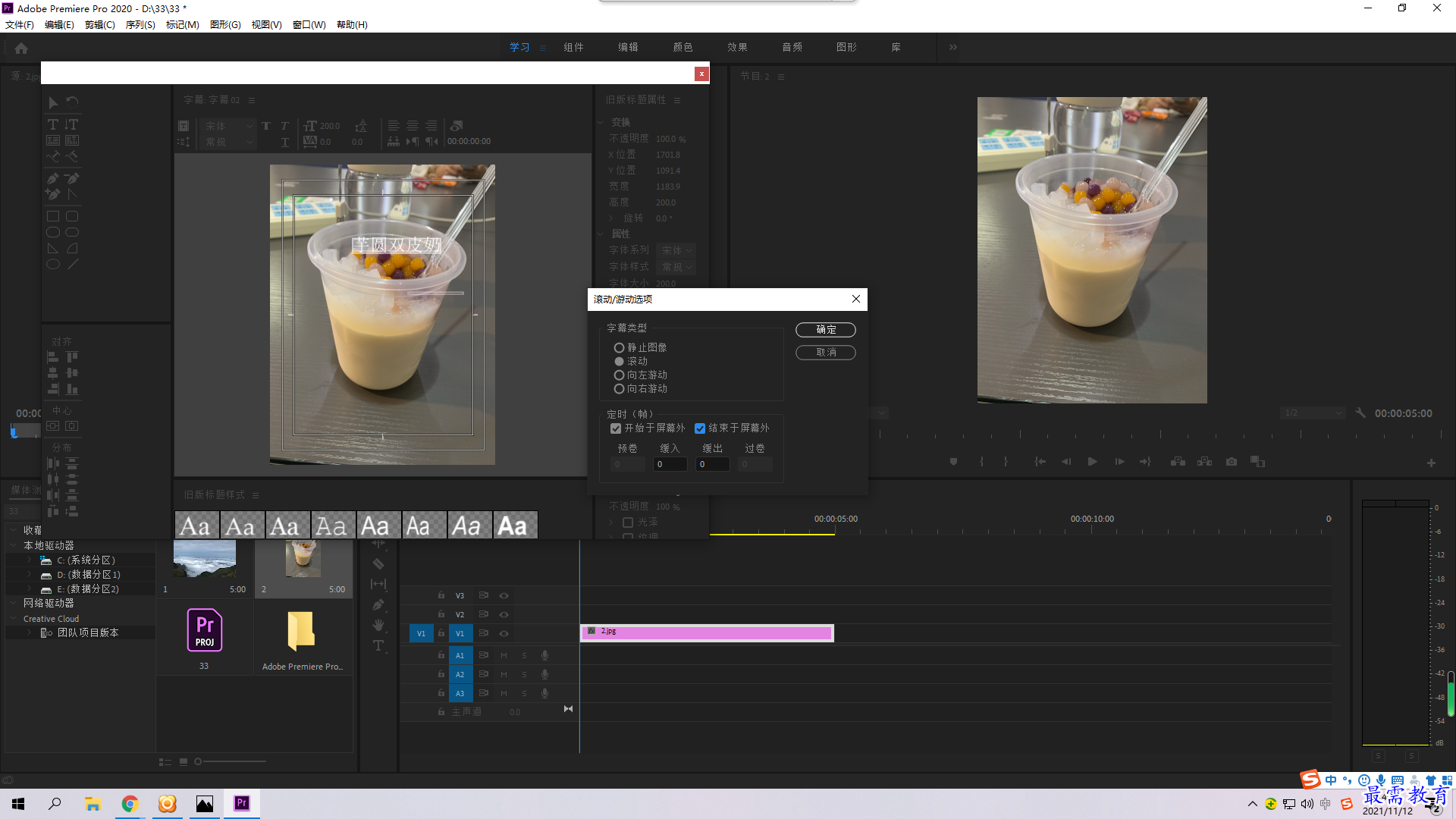Expand C: system partition drive
1456x819 pixels.
click(29, 560)
